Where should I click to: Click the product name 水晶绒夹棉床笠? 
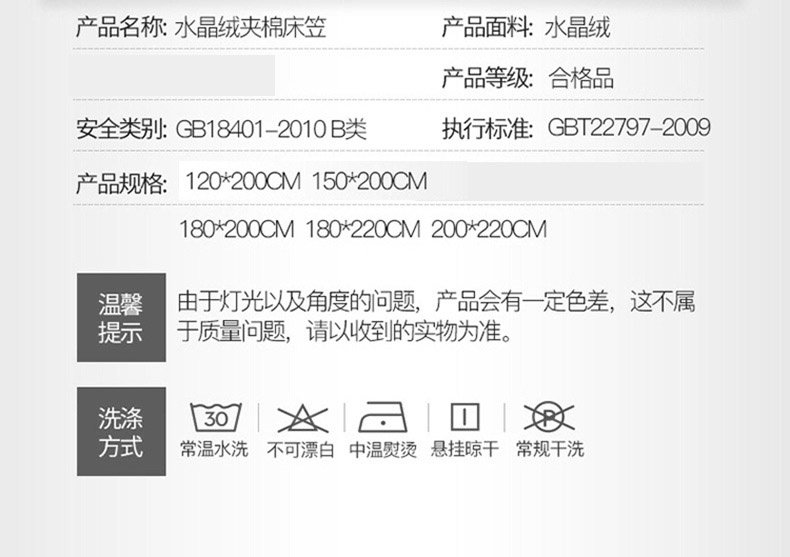click(250, 27)
